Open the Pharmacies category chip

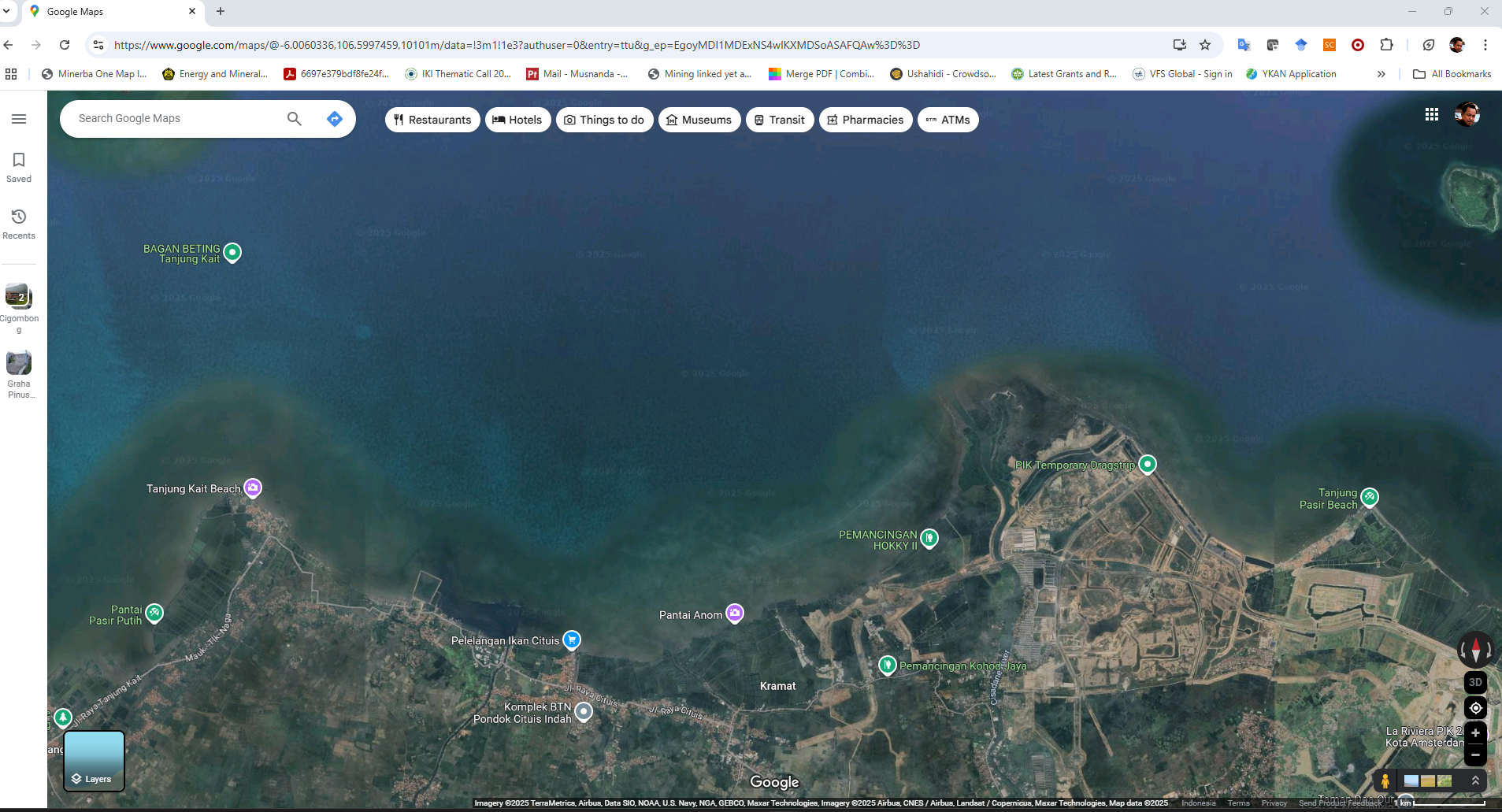pos(865,120)
